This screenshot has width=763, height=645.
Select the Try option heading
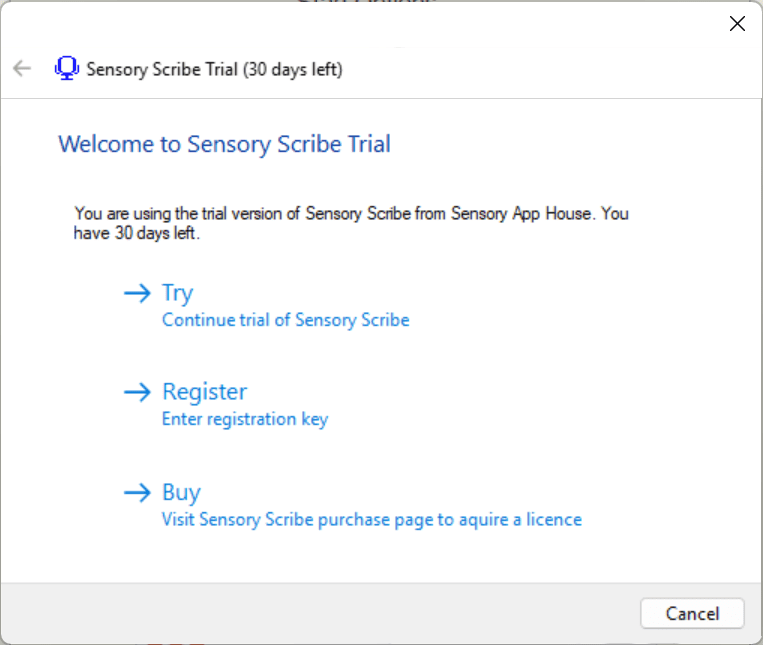point(177,293)
